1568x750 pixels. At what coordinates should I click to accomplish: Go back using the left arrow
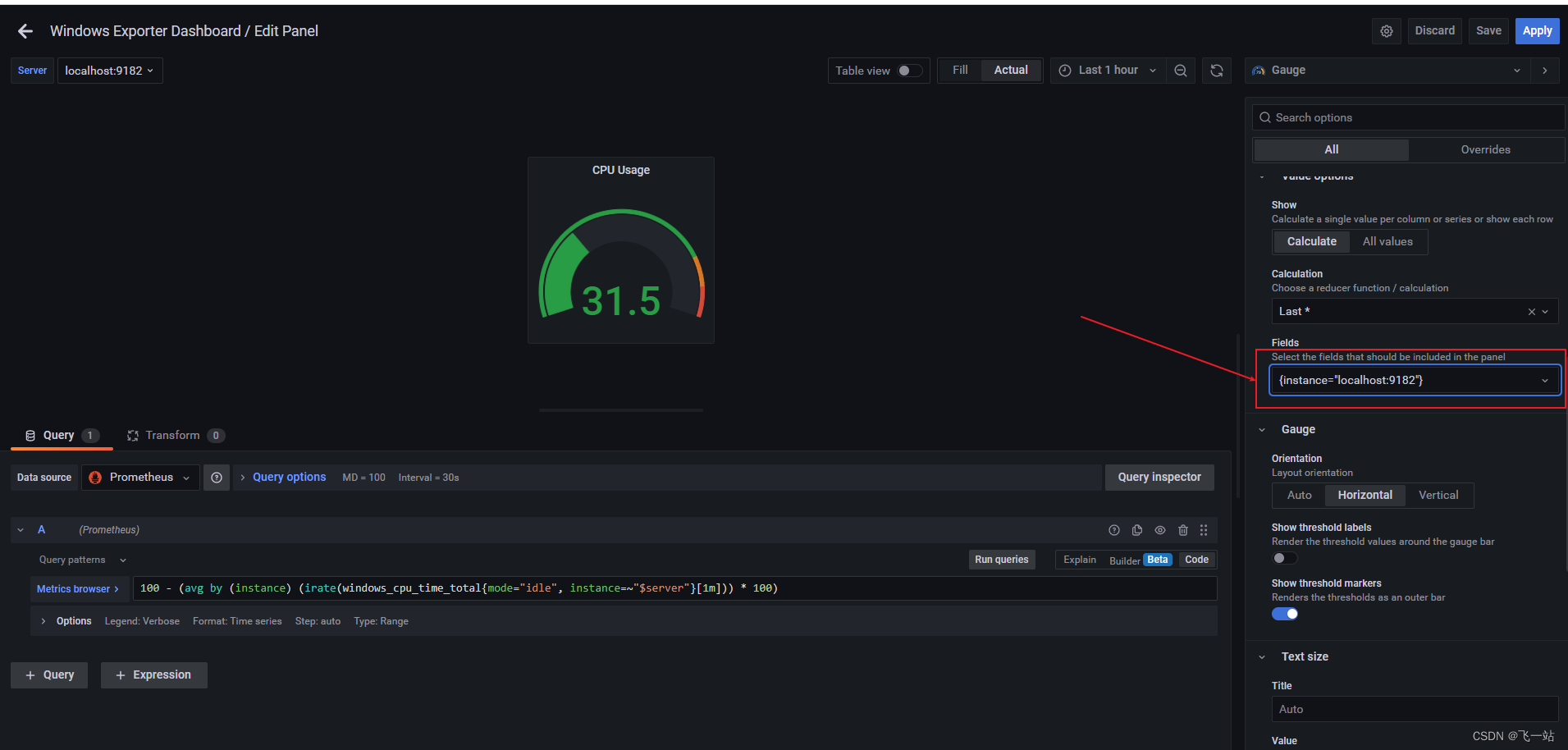pos(25,31)
